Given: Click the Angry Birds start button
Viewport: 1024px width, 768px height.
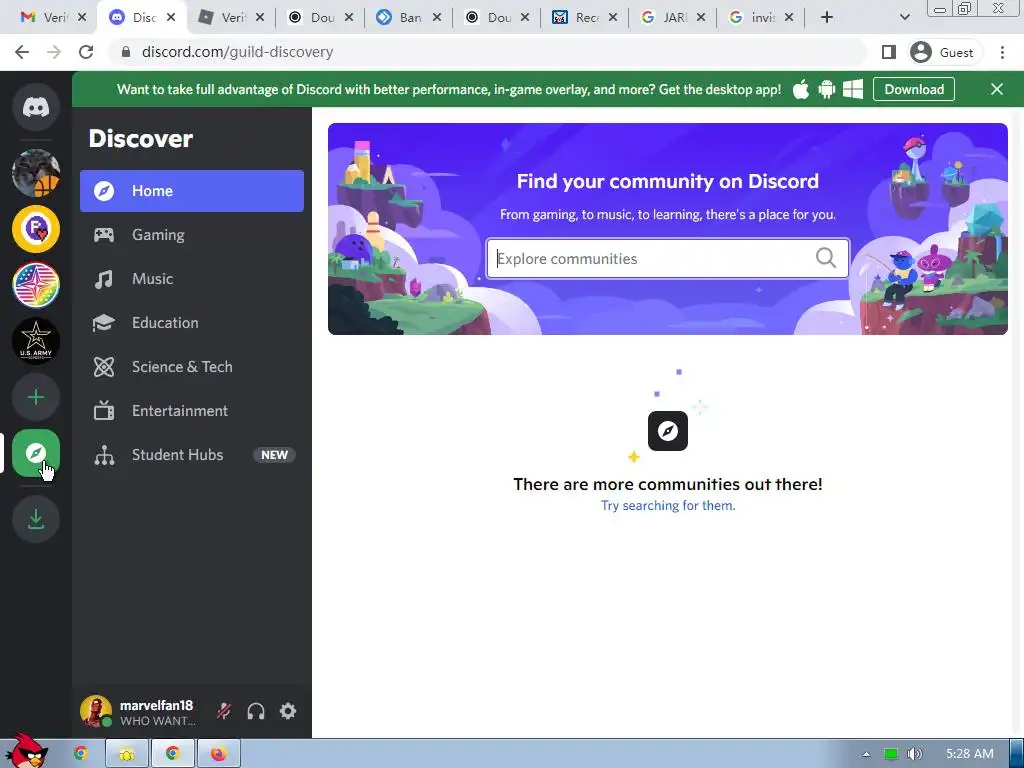Looking at the screenshot, I should pos(25,751).
